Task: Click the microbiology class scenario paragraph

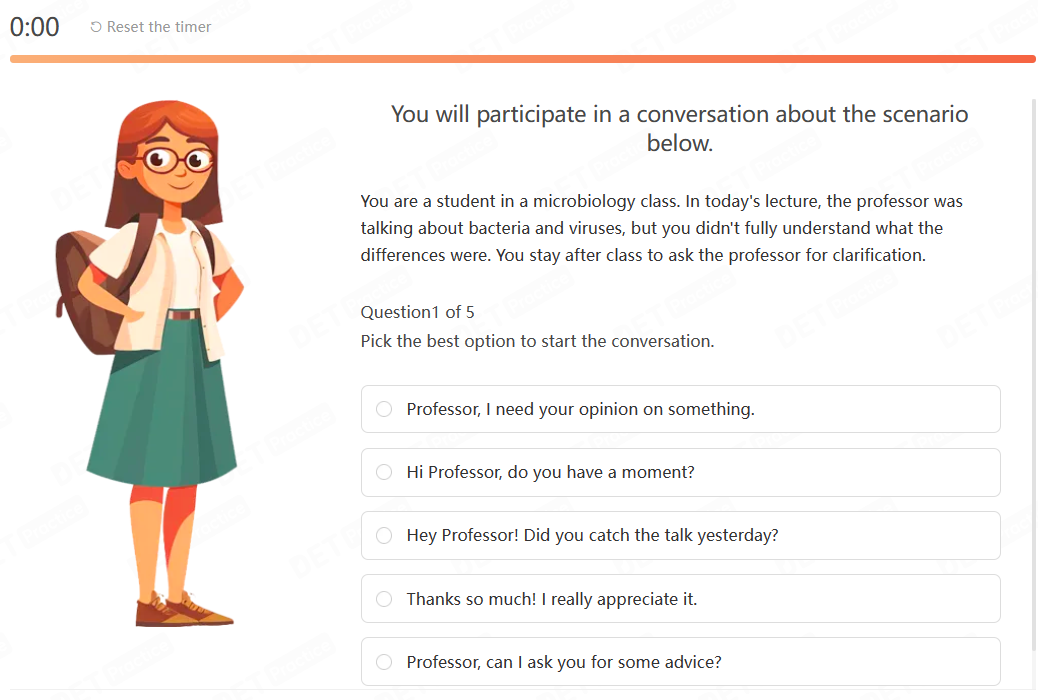Action: click(661, 228)
